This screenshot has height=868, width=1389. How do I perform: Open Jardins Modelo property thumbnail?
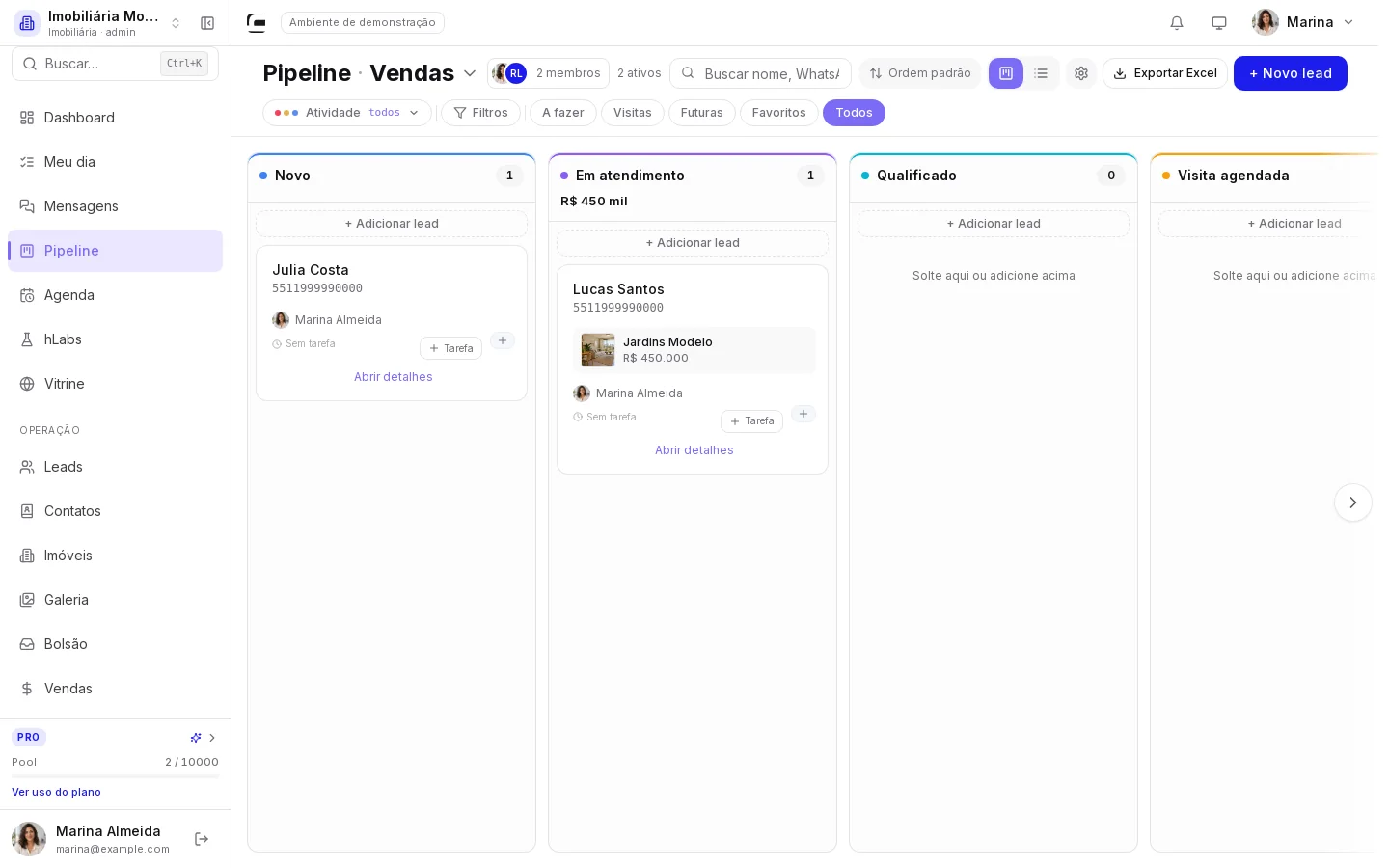598,350
